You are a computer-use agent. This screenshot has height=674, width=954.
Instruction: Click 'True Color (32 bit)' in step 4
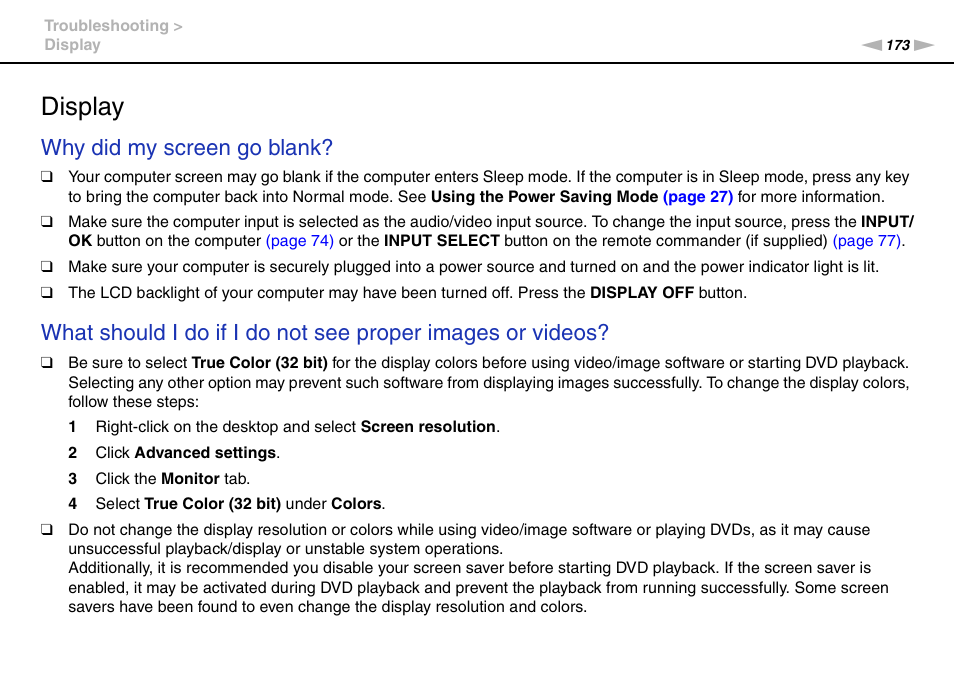click(x=212, y=504)
